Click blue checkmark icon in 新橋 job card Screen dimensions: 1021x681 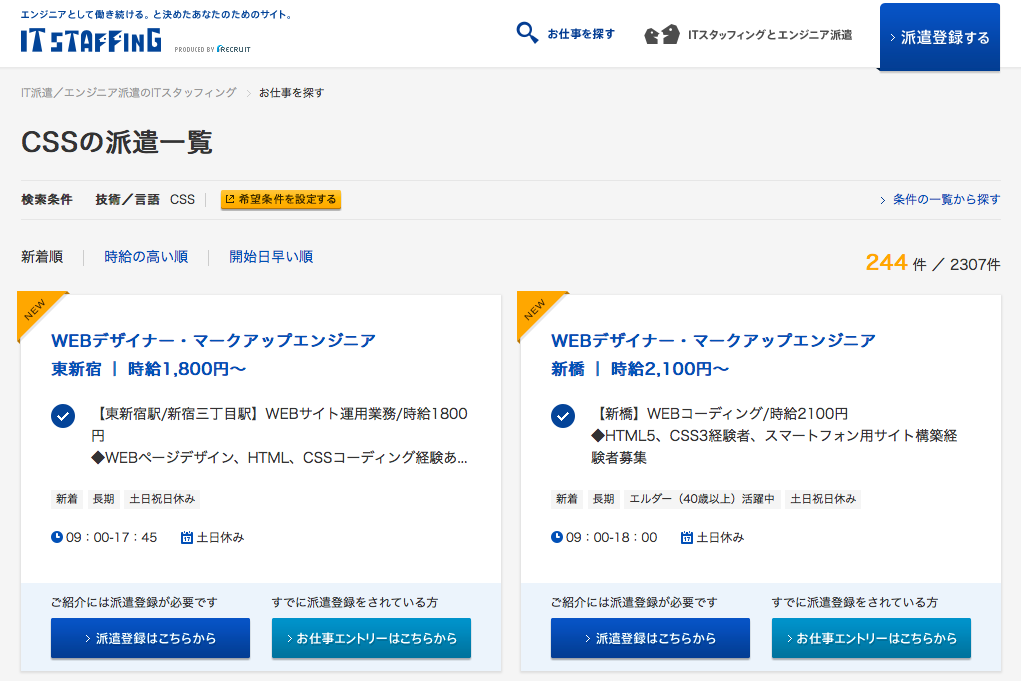pyautogui.click(x=563, y=416)
